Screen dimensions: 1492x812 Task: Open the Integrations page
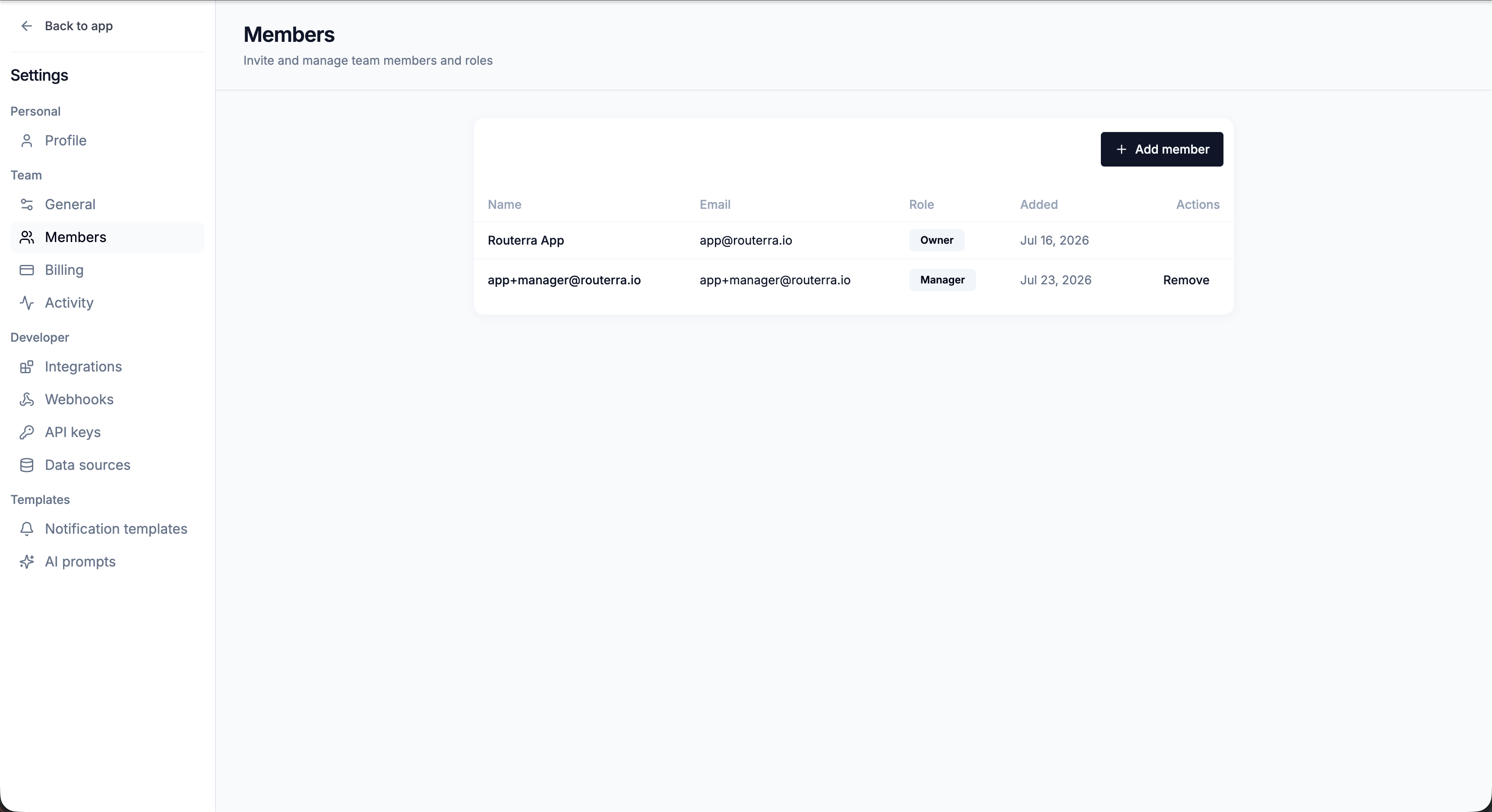coord(107,367)
